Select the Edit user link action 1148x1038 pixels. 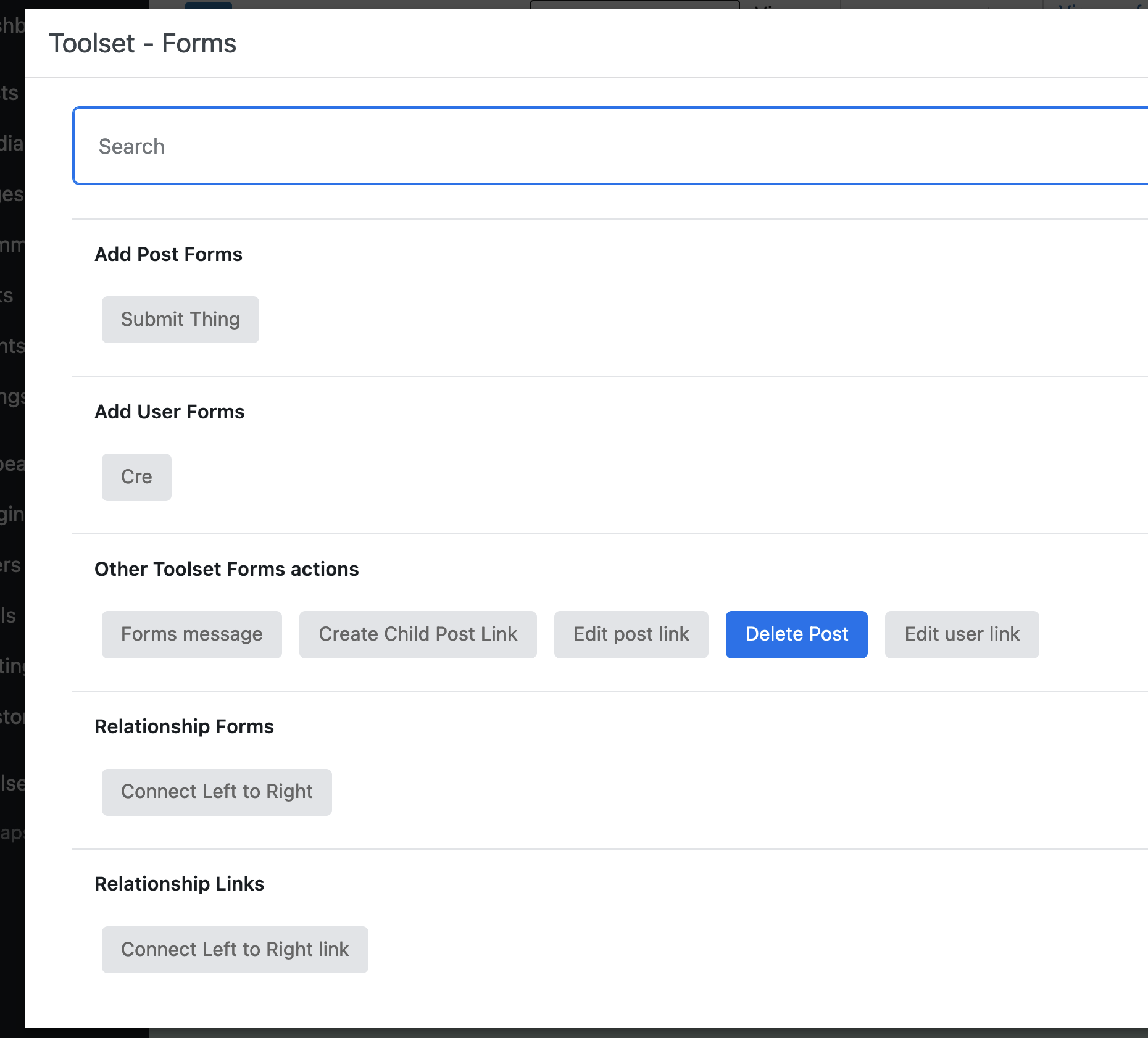coord(962,634)
